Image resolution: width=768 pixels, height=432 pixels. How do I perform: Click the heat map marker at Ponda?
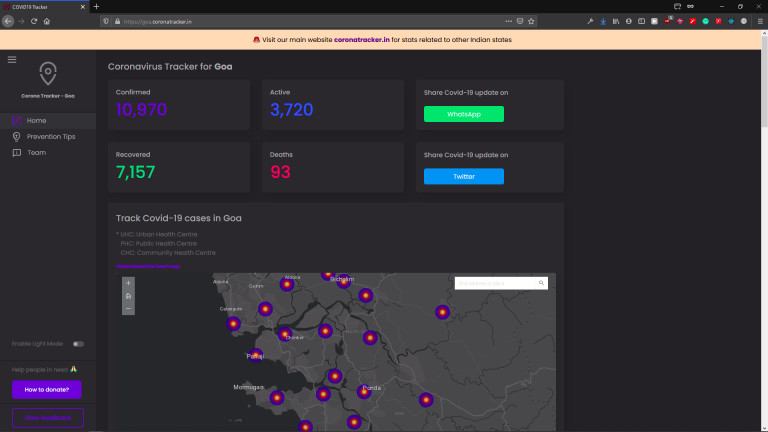364,391
